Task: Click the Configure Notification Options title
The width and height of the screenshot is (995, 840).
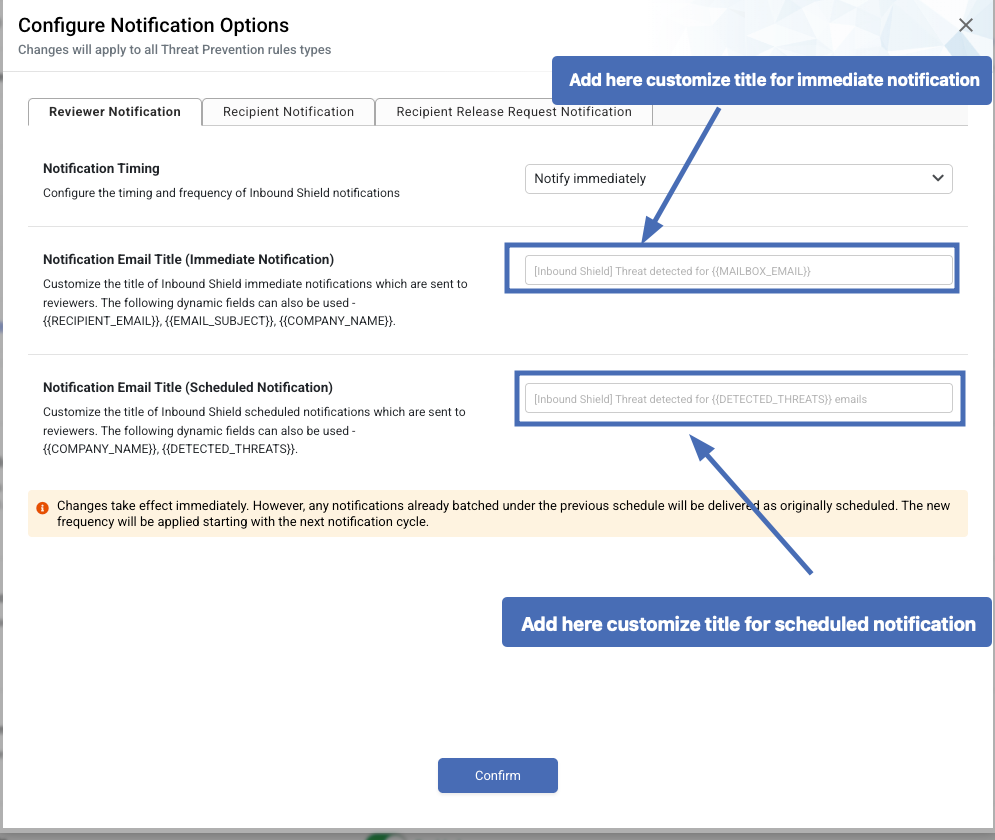Action: click(153, 25)
